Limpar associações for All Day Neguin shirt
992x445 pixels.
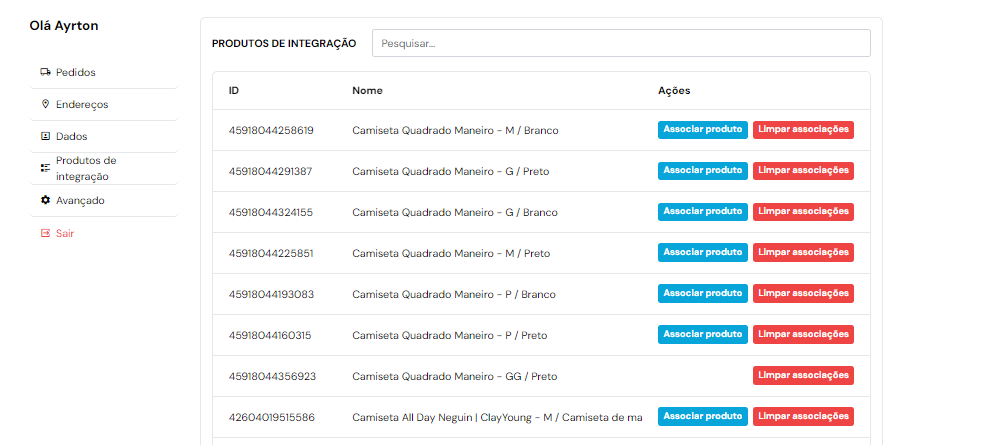(803, 417)
